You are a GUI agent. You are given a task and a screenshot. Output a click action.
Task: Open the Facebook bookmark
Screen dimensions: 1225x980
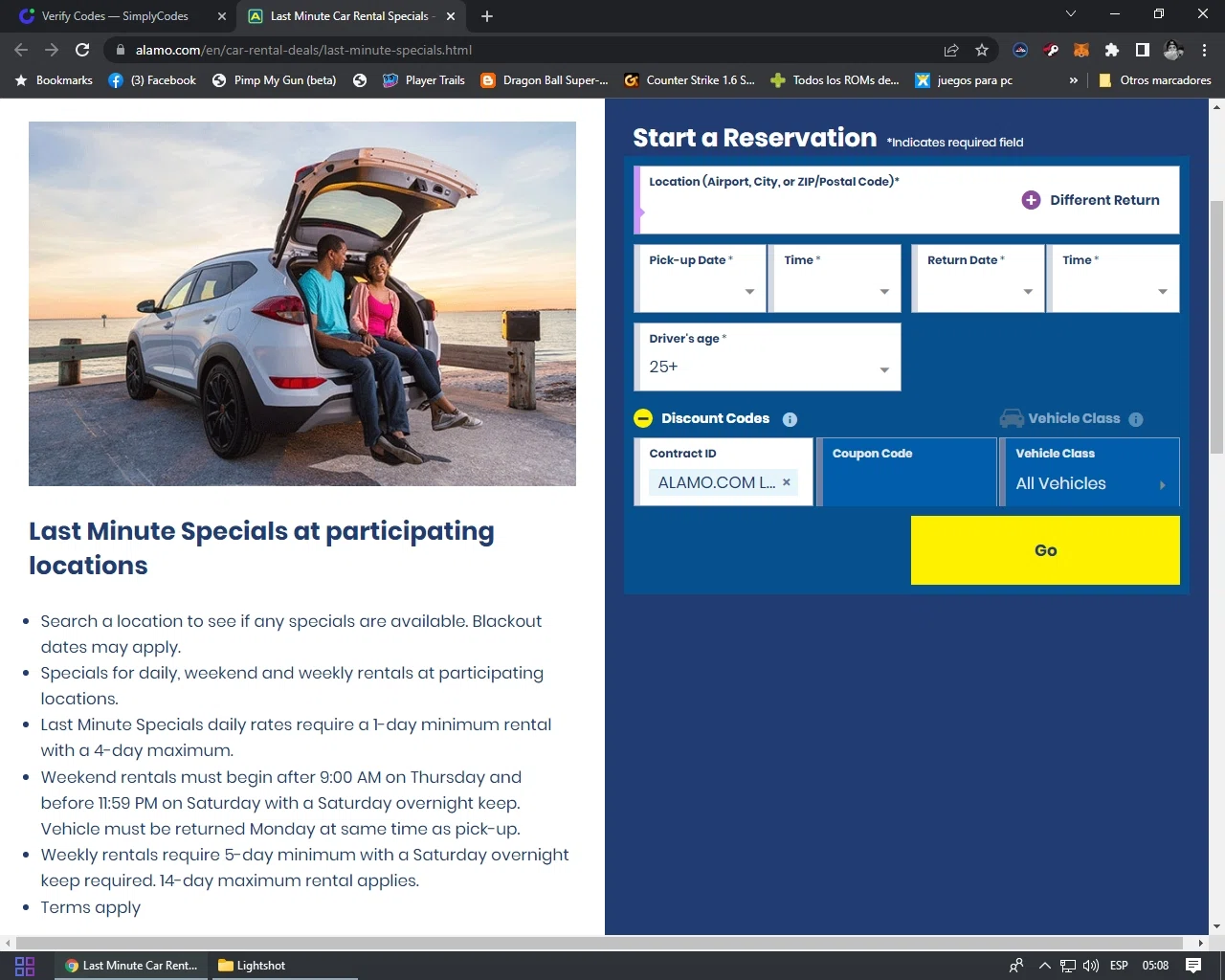coord(152,80)
